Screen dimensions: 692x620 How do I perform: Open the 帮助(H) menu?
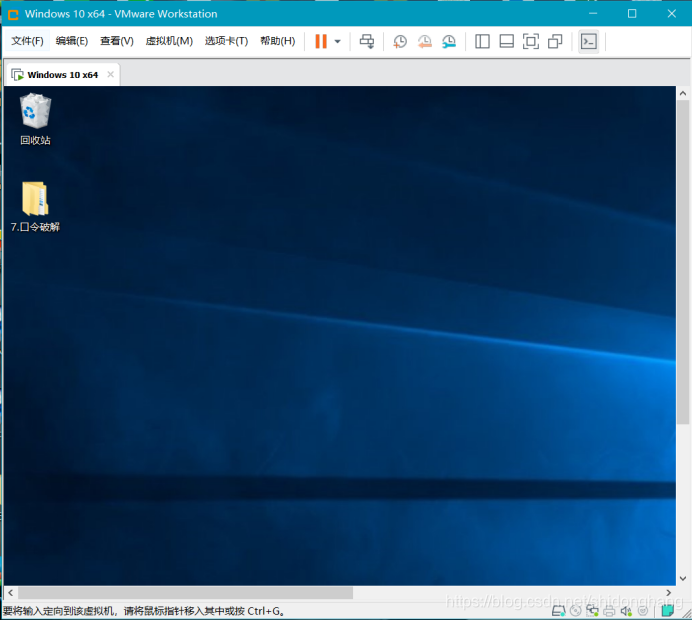pyautogui.click(x=278, y=41)
